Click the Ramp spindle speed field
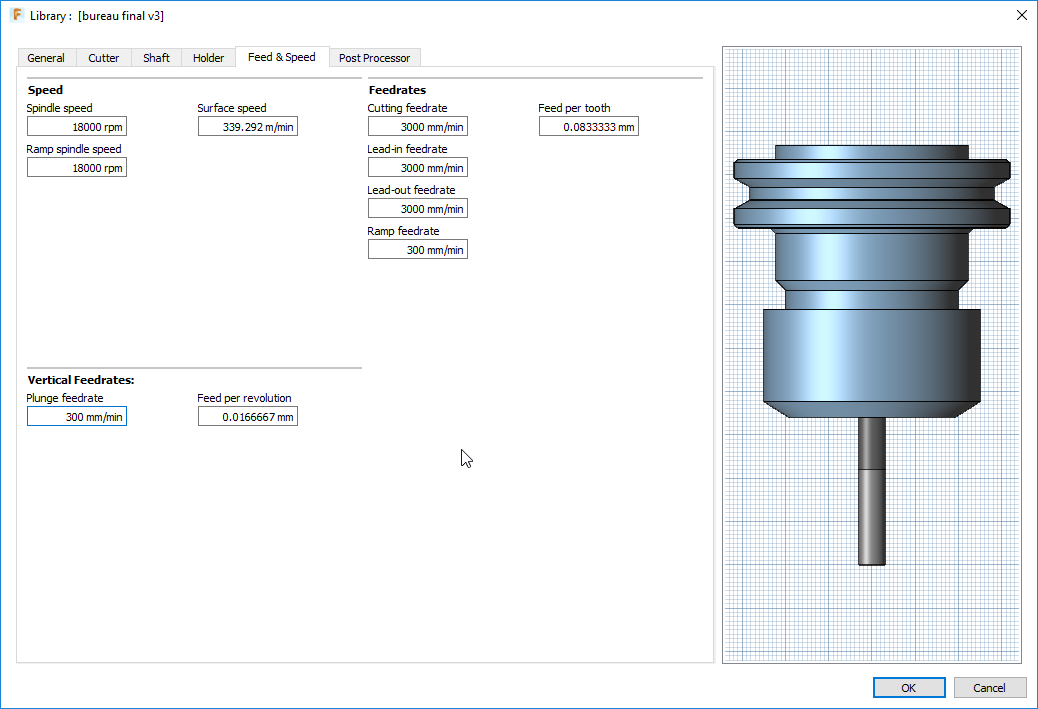The height and width of the screenshot is (709, 1038). point(77,167)
